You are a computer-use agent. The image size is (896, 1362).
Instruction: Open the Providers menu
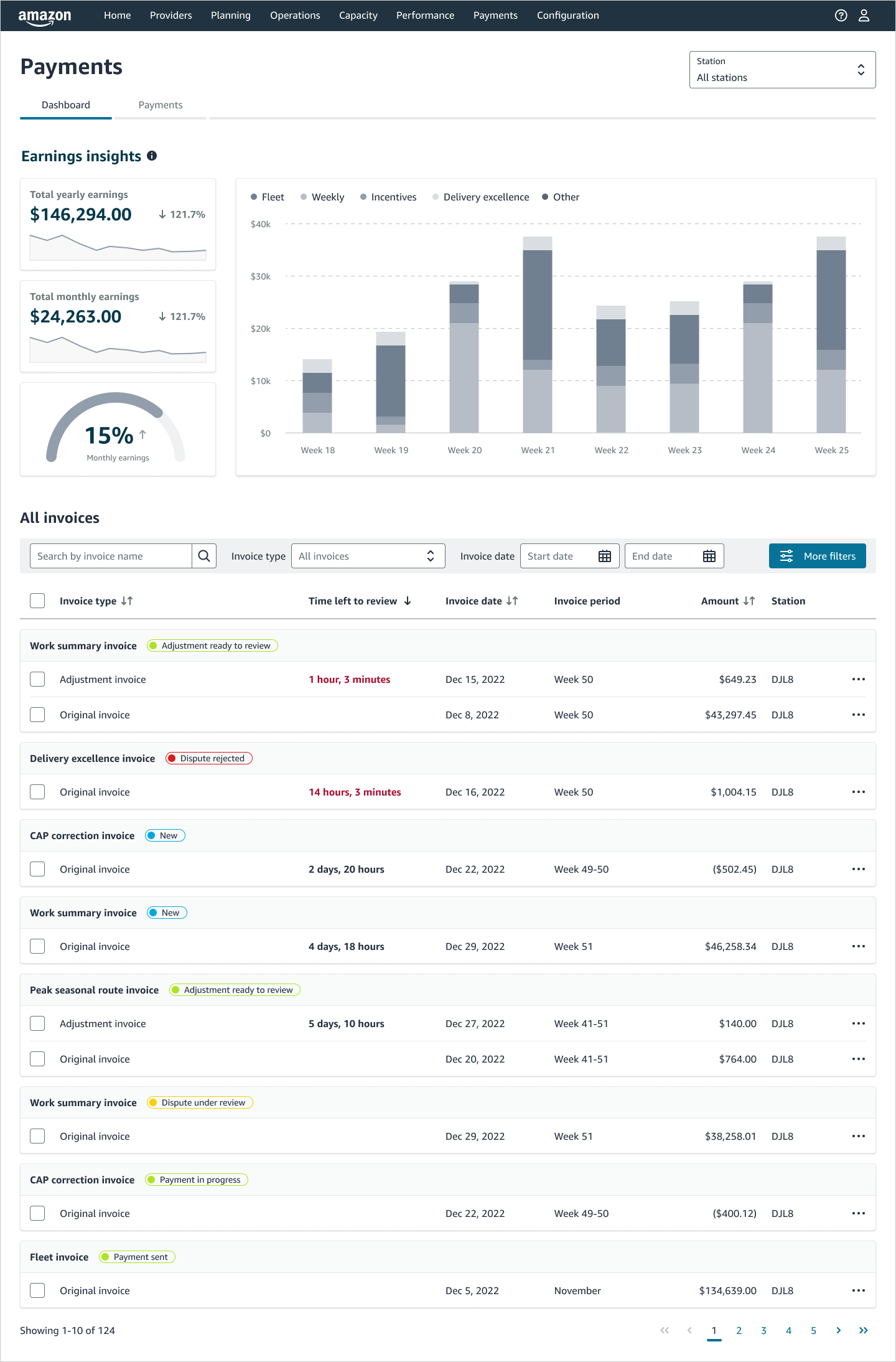click(x=171, y=16)
